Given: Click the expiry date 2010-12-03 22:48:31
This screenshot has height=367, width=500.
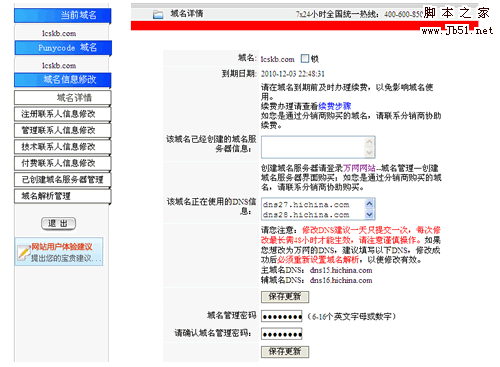Looking at the screenshot, I should point(293,74).
